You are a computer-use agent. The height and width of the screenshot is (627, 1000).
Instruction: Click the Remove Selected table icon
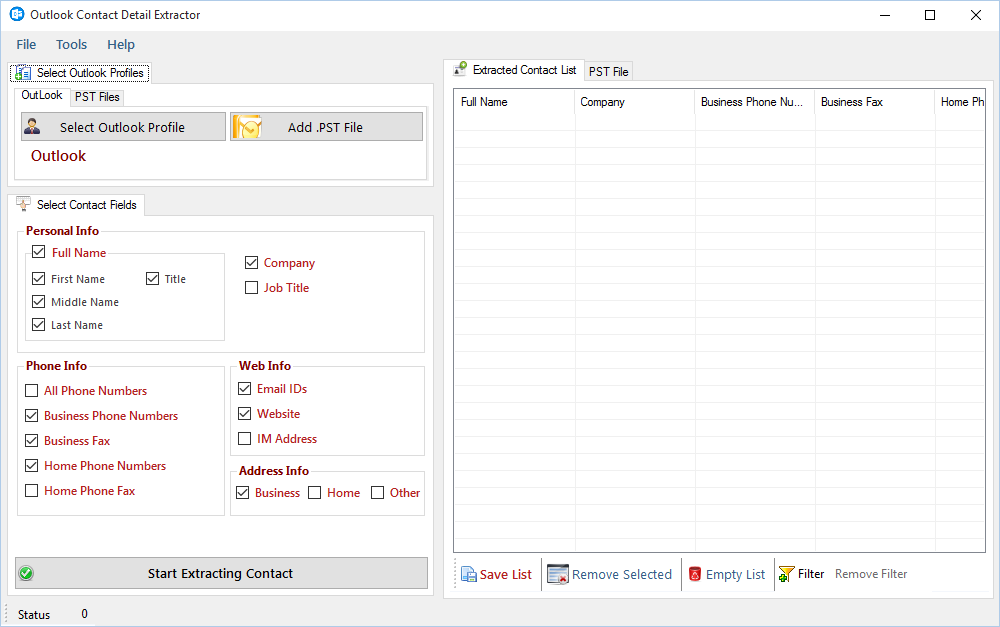pos(557,574)
